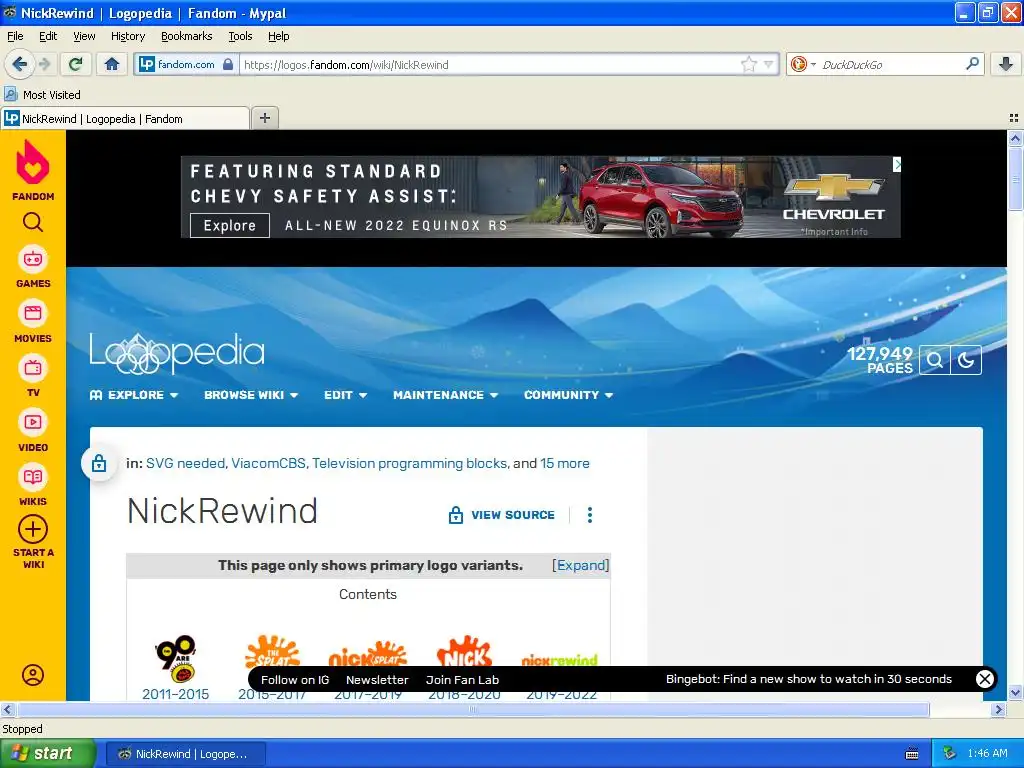Open Television programming blocks category link
This screenshot has height=768, width=1024.
point(409,463)
